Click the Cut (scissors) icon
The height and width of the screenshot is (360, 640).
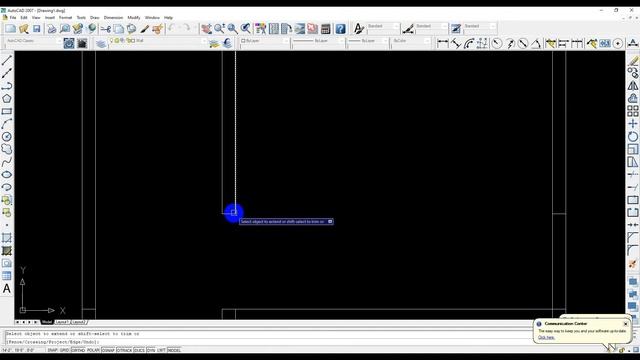[x=106, y=29]
